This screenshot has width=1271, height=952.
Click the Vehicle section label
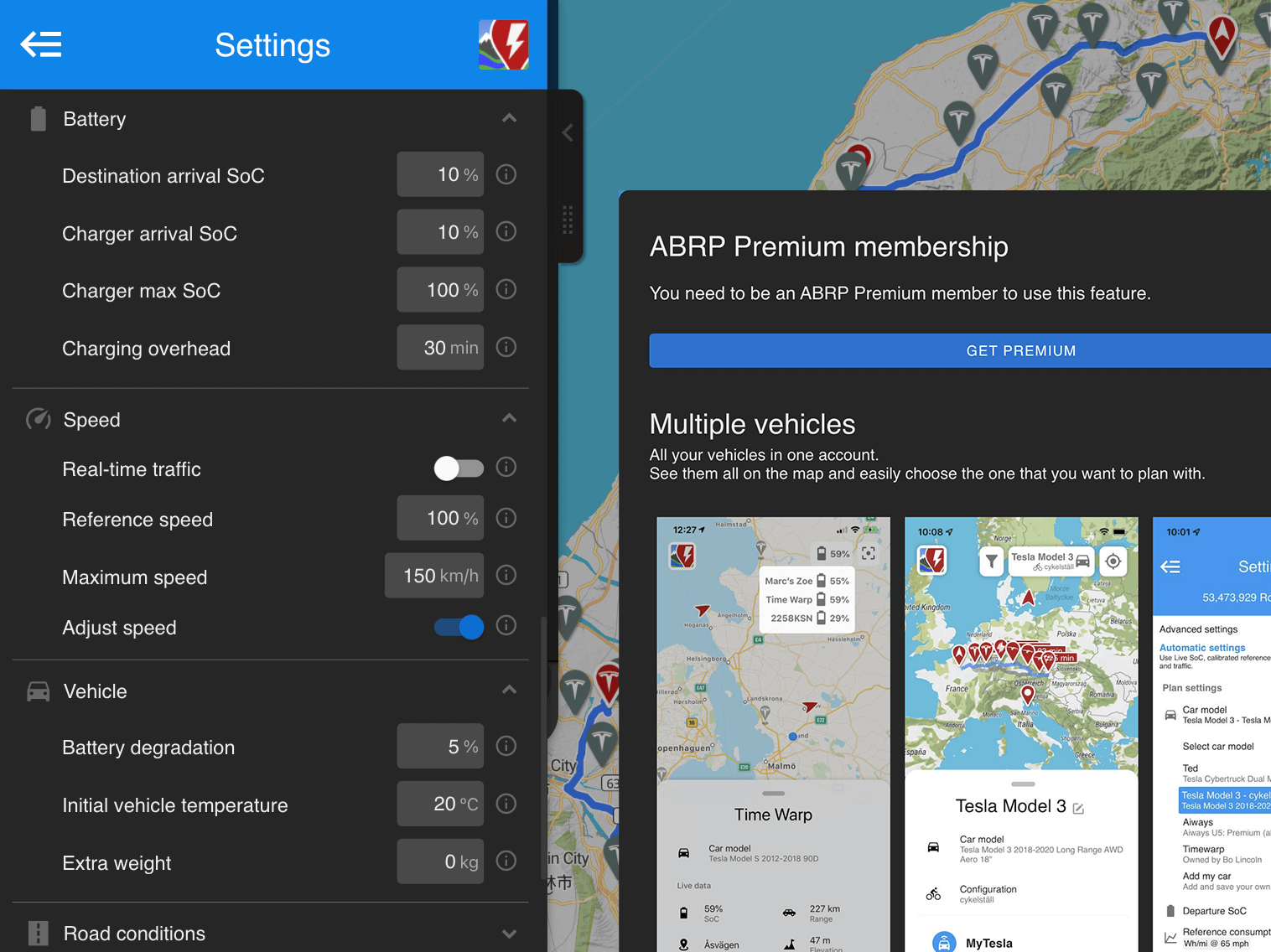(96, 691)
